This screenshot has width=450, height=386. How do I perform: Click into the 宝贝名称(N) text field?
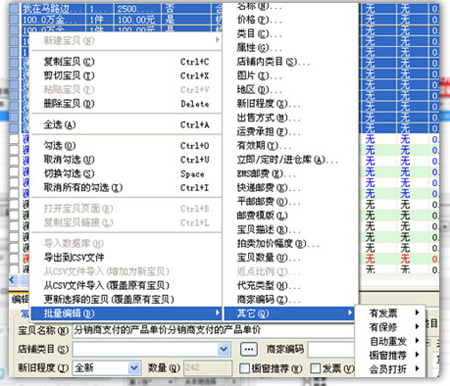click(x=213, y=330)
